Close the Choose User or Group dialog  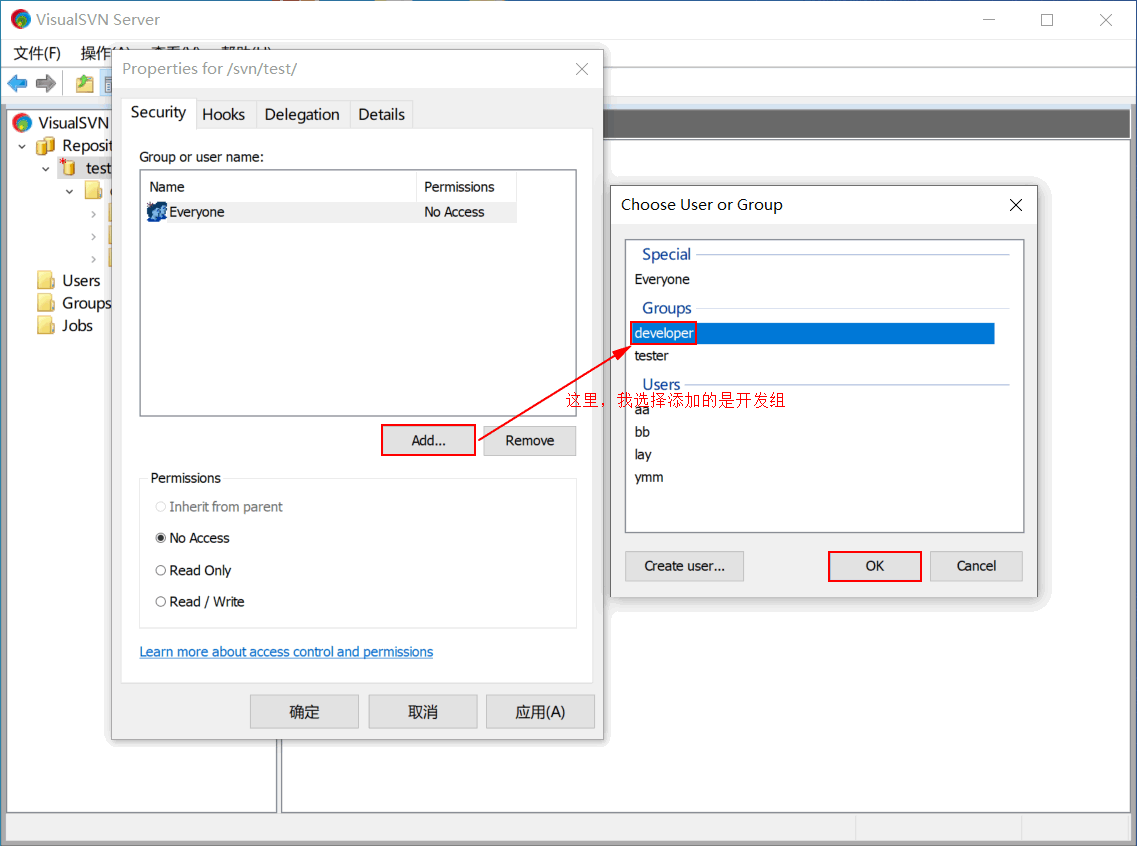(1016, 205)
